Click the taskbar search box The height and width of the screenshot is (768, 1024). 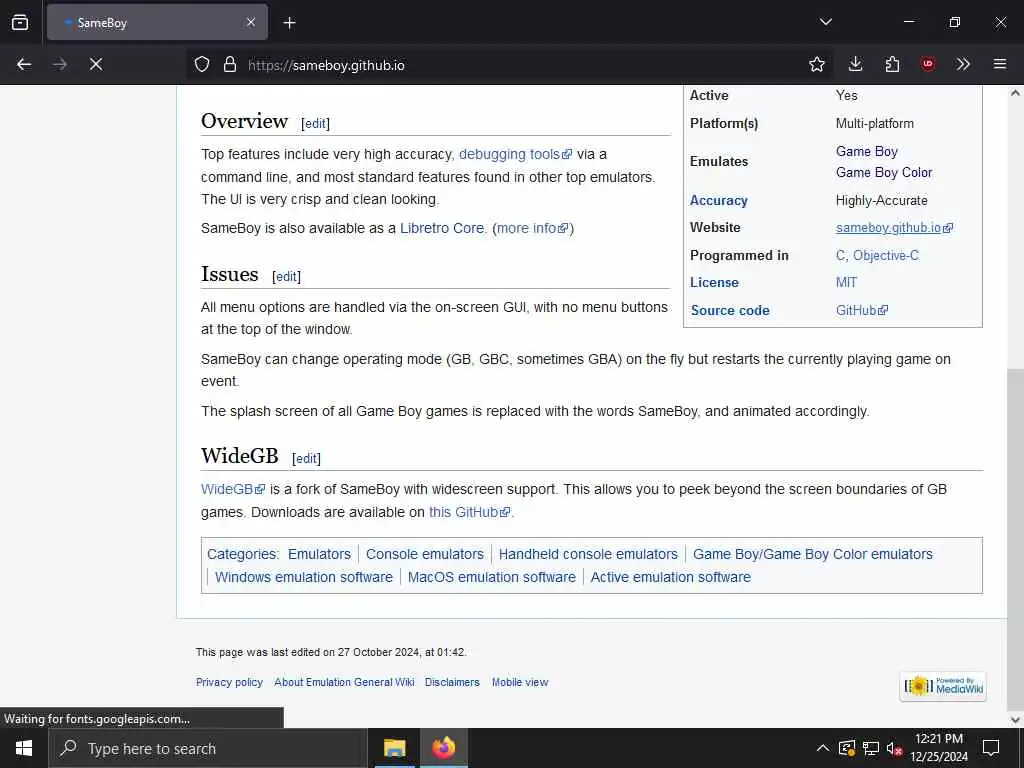pyautogui.click(x=208, y=748)
